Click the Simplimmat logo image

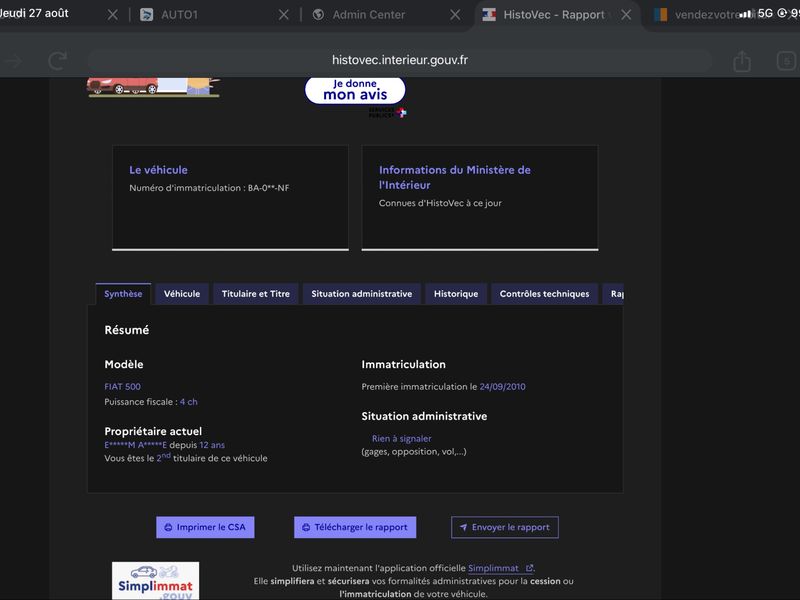(156, 581)
